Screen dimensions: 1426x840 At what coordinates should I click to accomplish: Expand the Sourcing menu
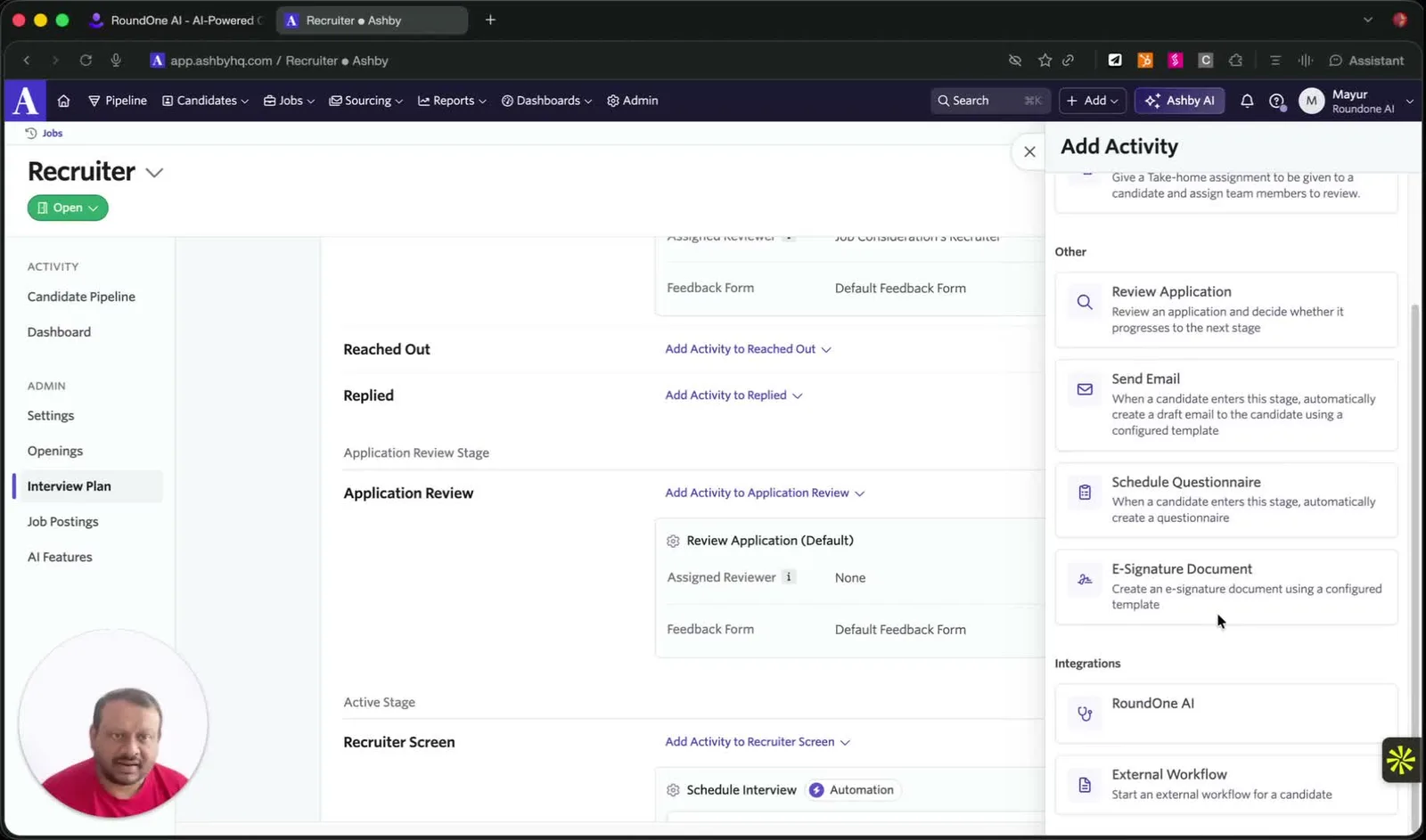pyautogui.click(x=365, y=101)
